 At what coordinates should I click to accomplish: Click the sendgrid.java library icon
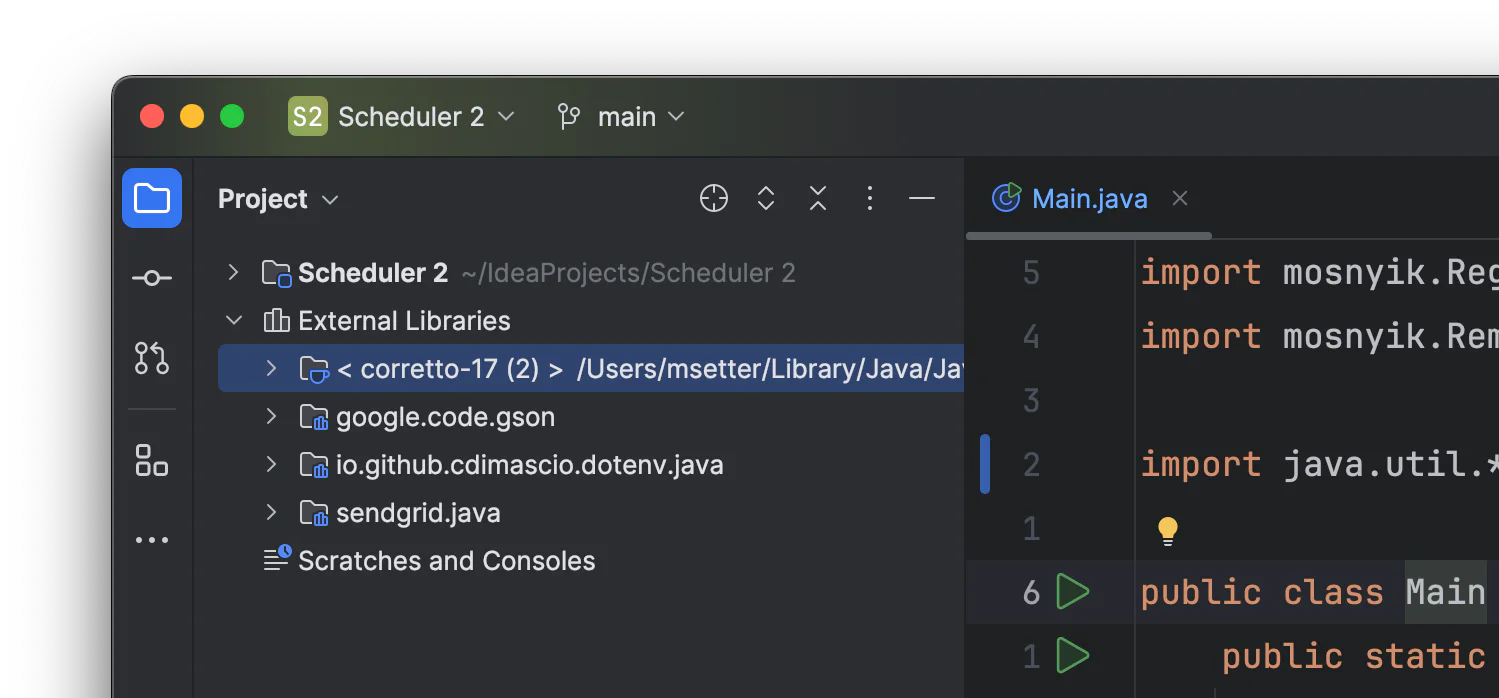pyautogui.click(x=314, y=513)
